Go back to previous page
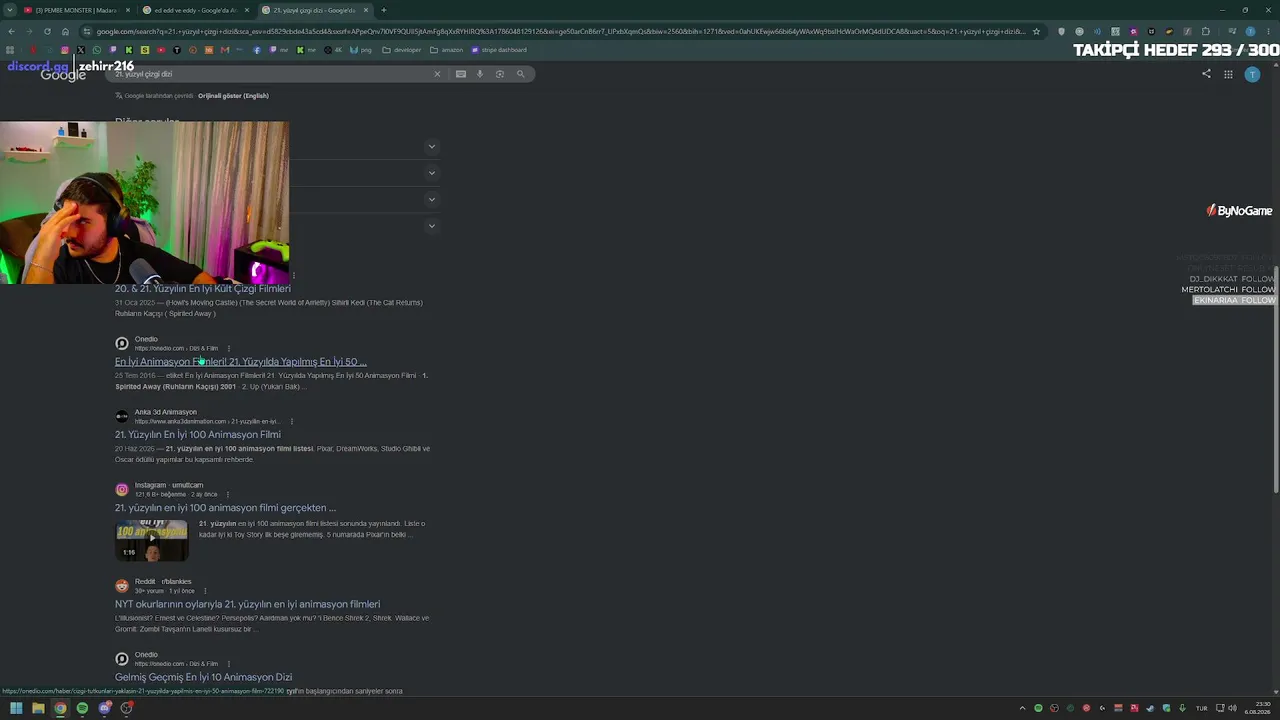 click(11, 31)
